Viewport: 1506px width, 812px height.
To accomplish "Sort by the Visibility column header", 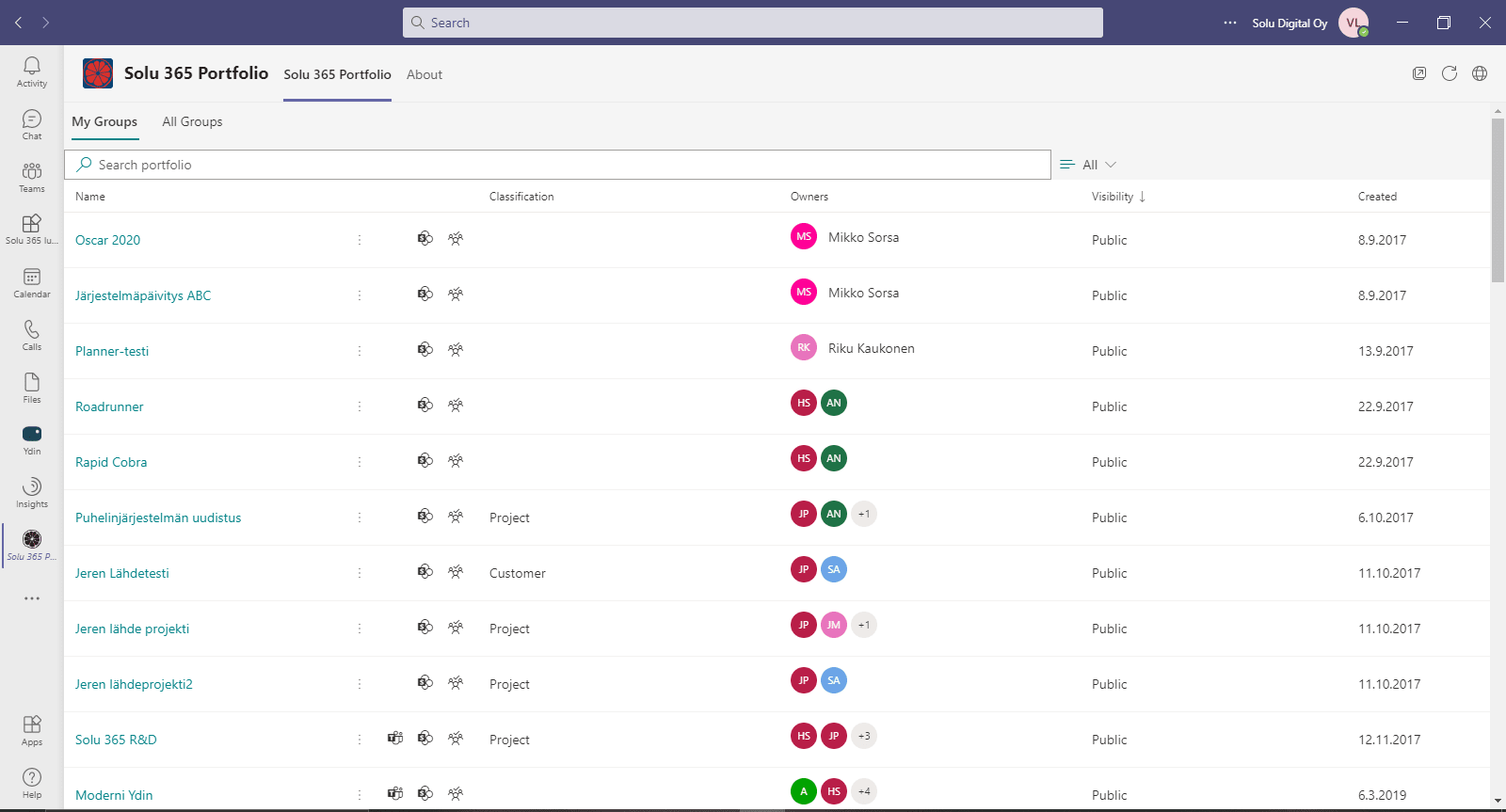I will coord(1118,197).
